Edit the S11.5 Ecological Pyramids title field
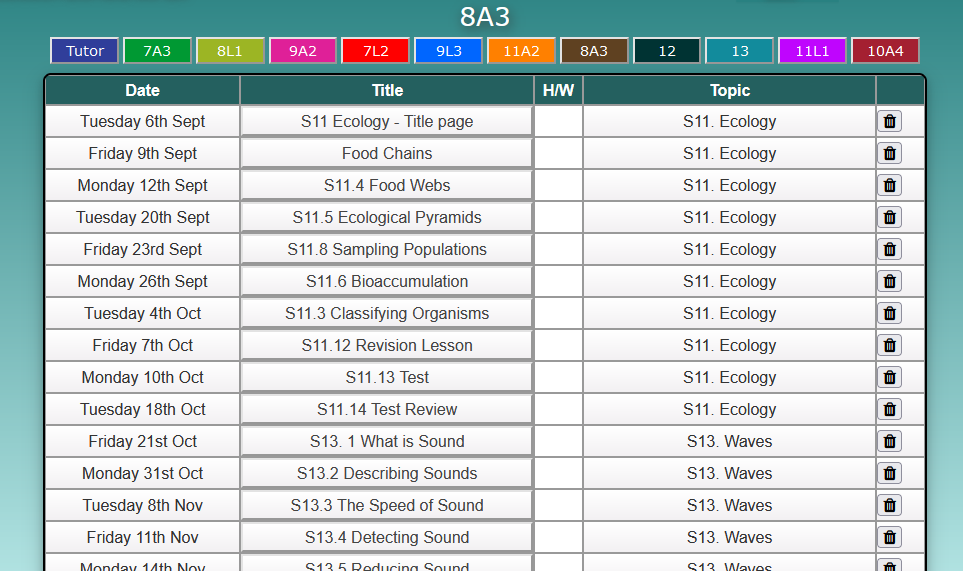This screenshot has width=963, height=571. (387, 217)
